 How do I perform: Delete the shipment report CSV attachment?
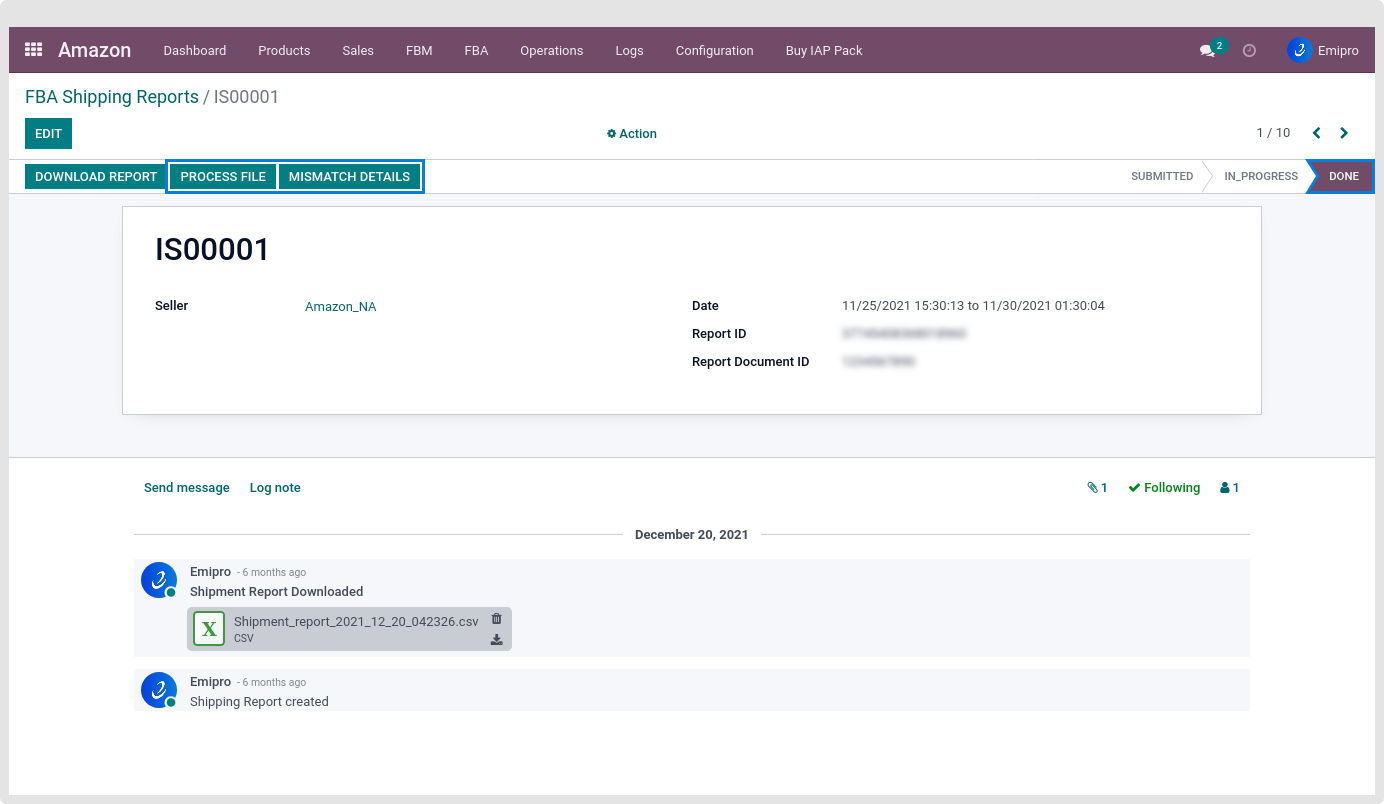[x=496, y=619]
